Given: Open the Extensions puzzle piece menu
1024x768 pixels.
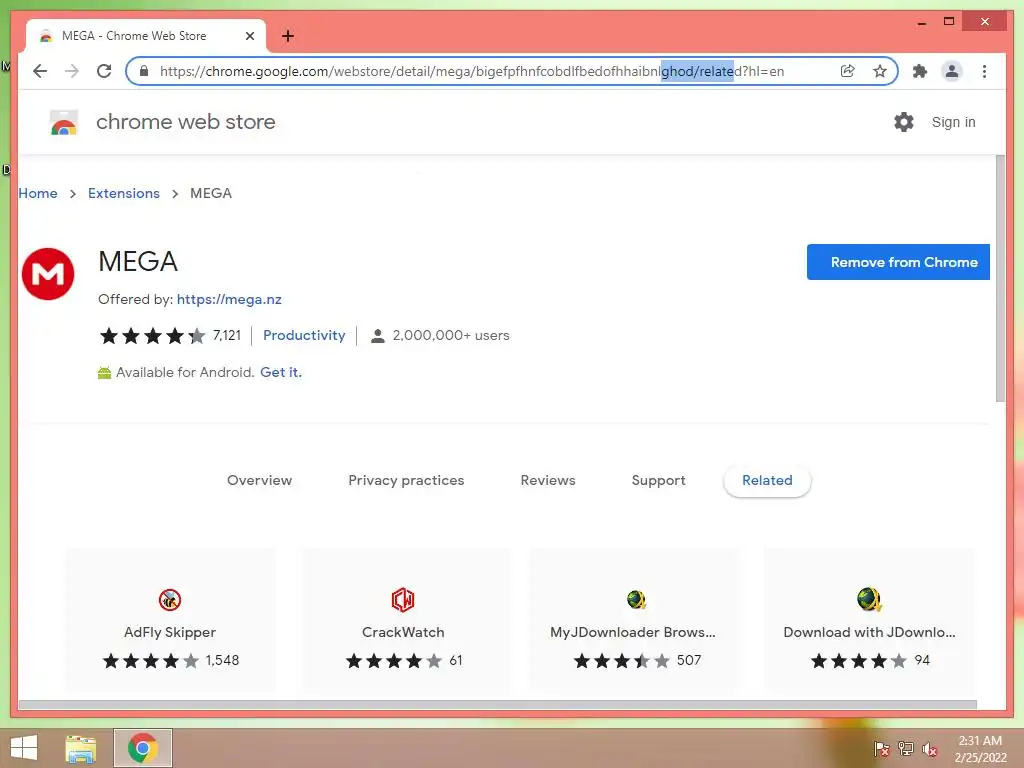Looking at the screenshot, I should tap(920, 71).
